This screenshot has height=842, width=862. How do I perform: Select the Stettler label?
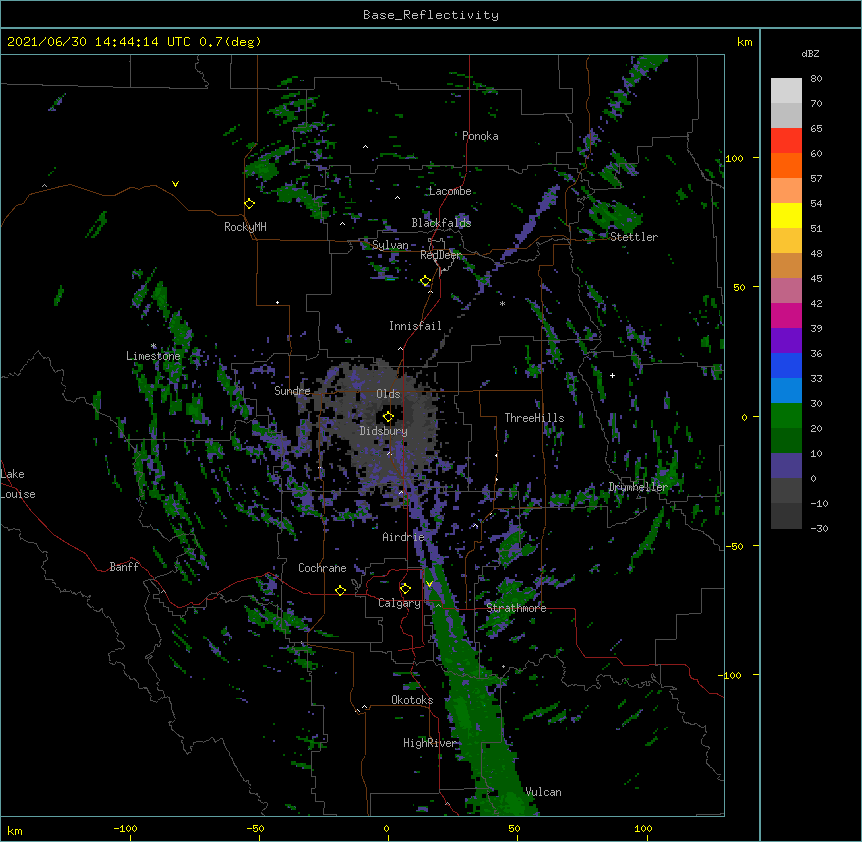(634, 237)
